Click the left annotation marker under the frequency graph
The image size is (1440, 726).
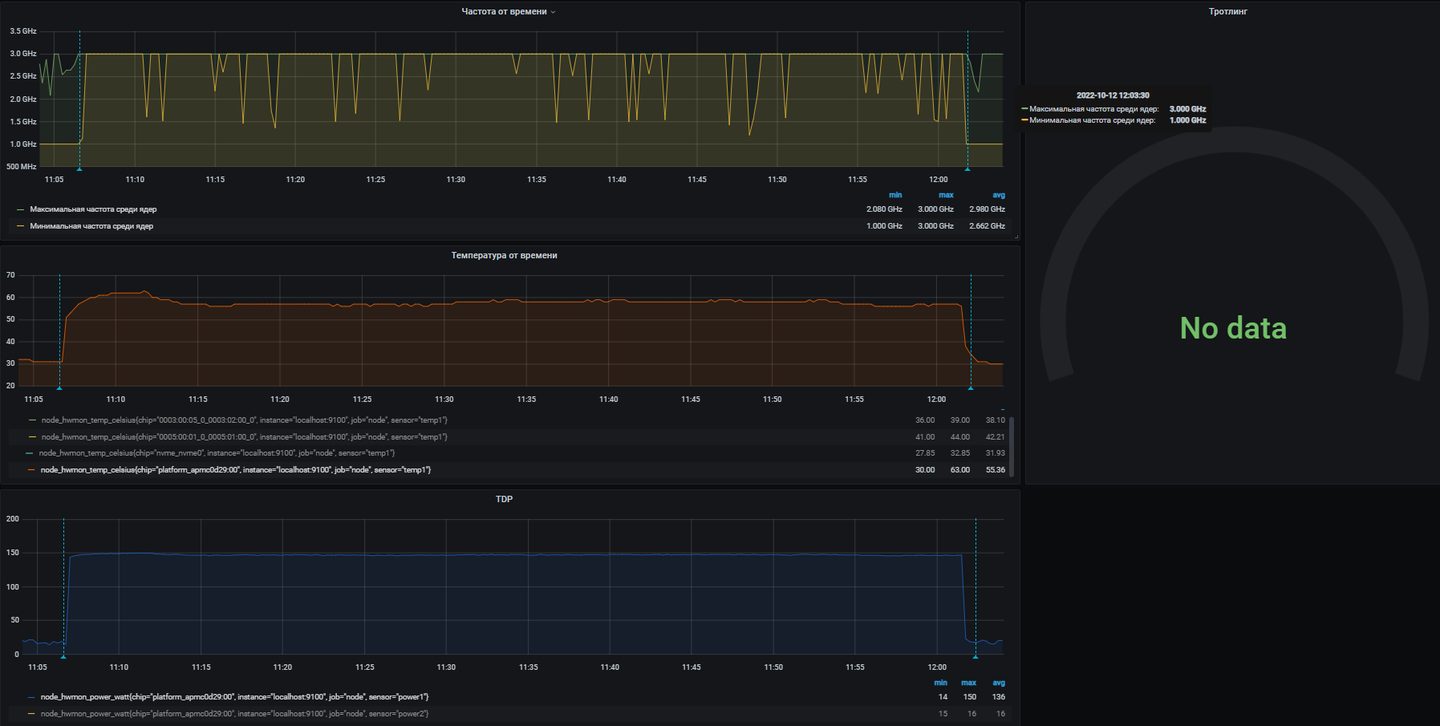click(79, 169)
